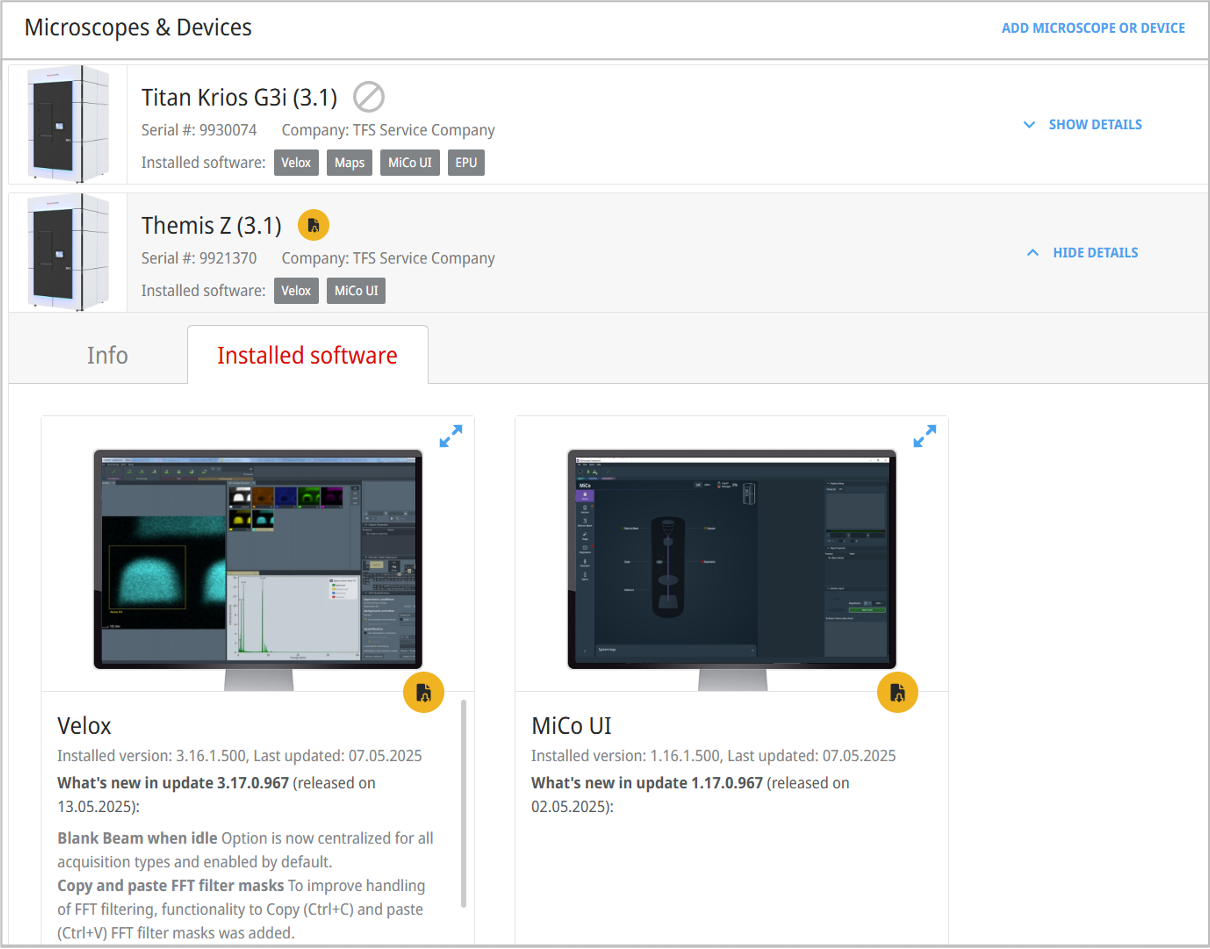Viewport: 1210px width, 949px height.
Task: Click the yellow download badge on MiCo UI card
Action: coord(897,692)
